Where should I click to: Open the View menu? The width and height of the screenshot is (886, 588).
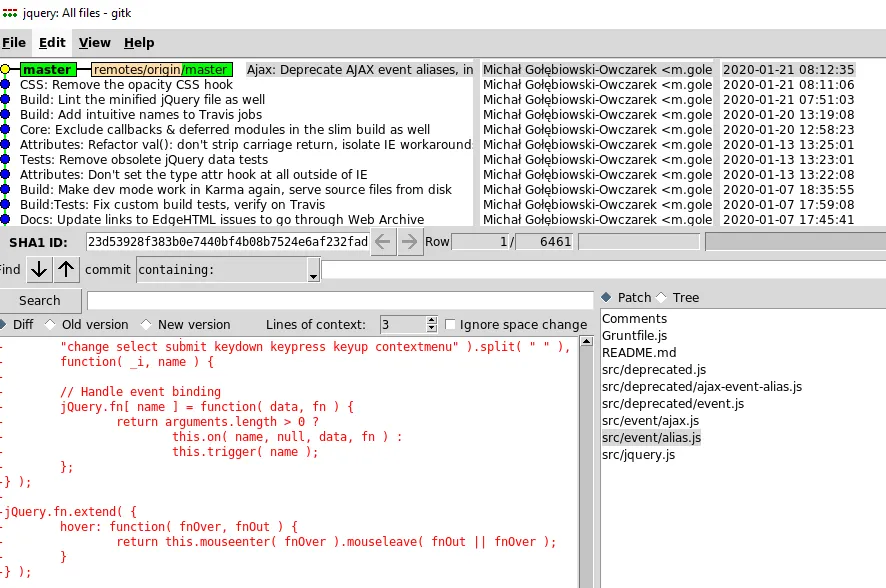click(x=94, y=43)
